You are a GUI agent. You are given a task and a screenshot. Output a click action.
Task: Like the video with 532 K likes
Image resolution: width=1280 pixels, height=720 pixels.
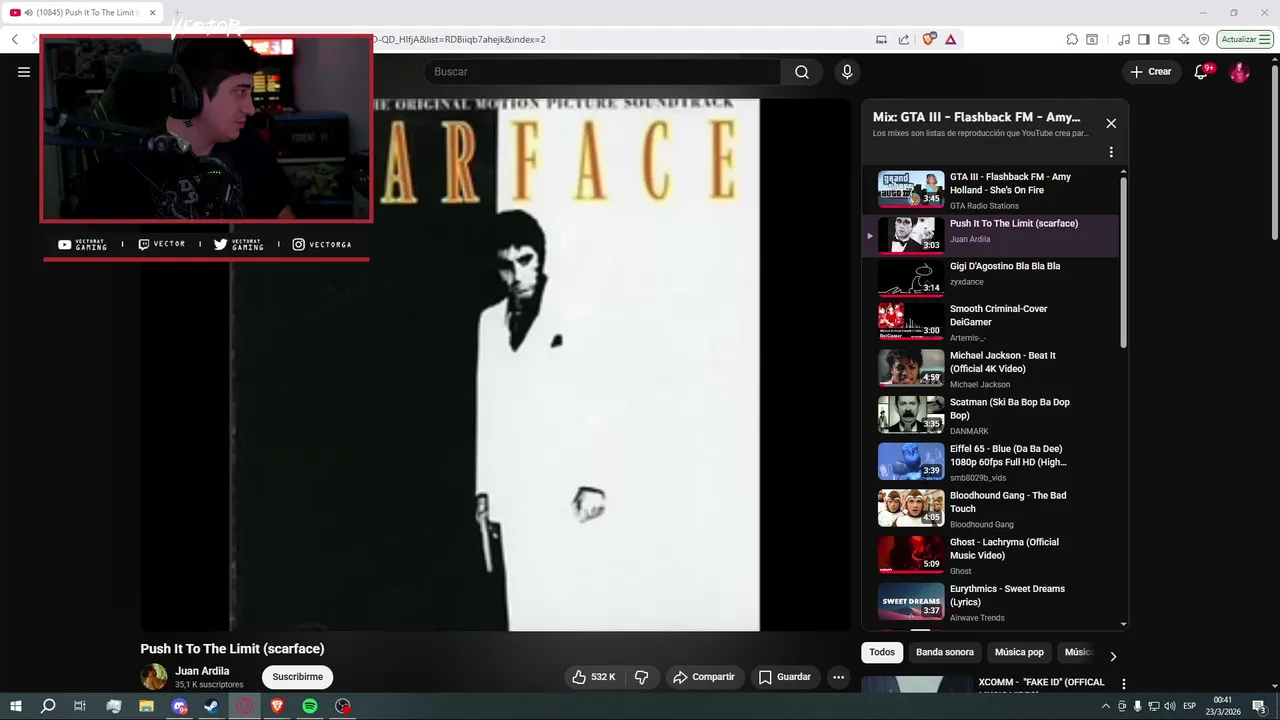click(594, 677)
